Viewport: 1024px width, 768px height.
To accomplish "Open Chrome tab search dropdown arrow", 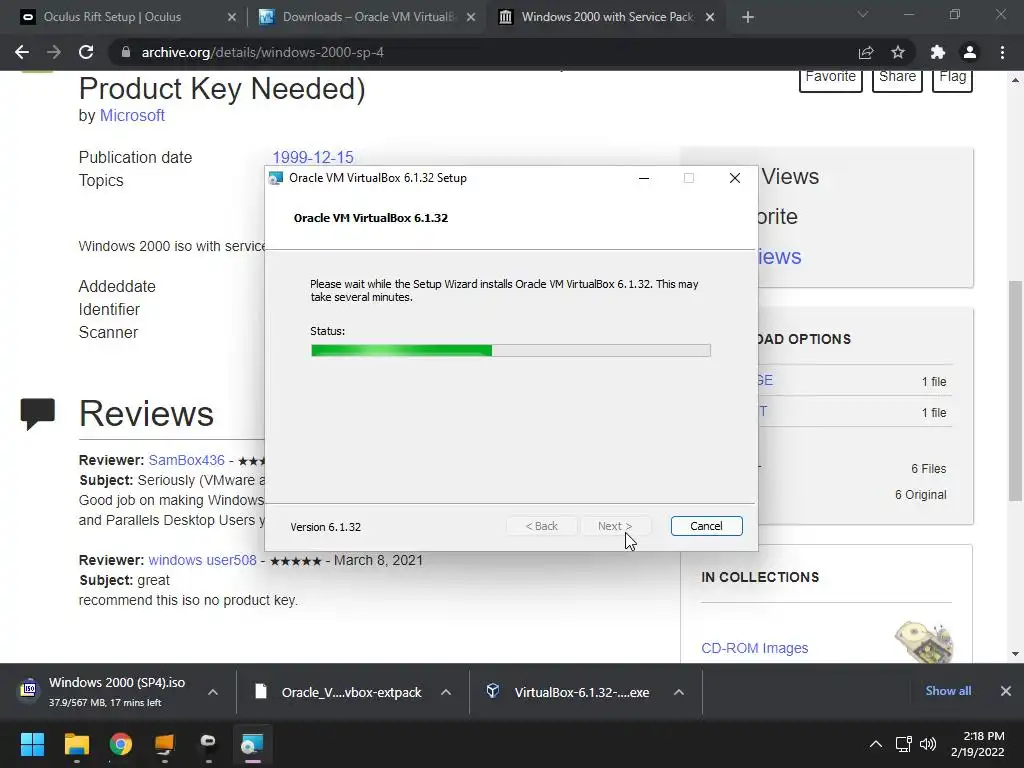I will tap(863, 14).
